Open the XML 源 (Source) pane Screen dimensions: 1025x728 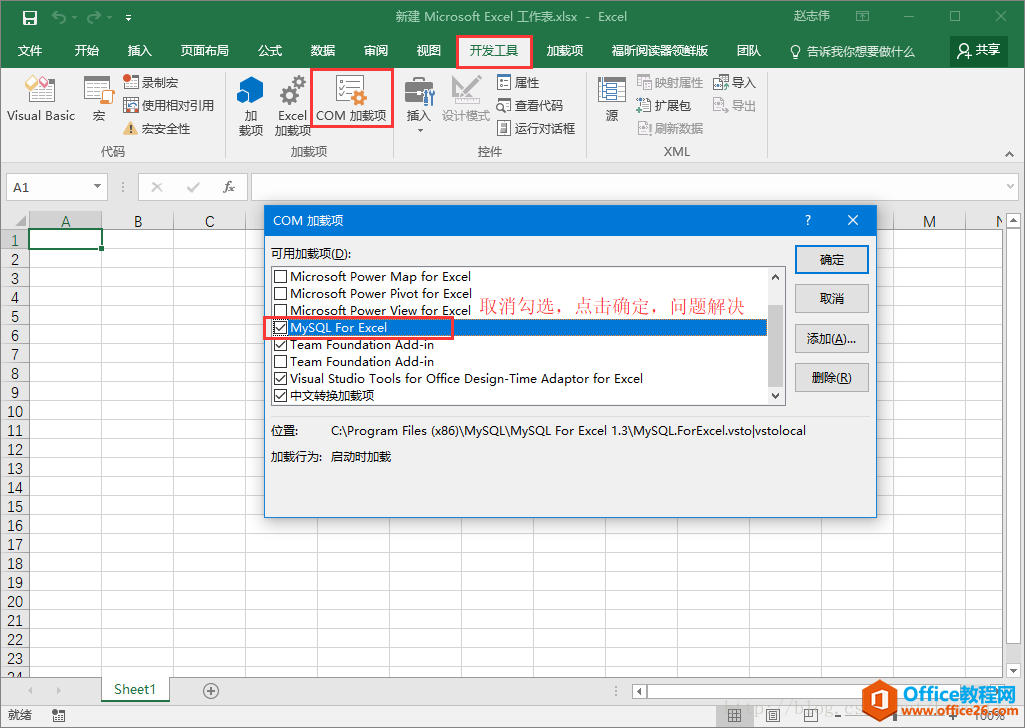click(612, 99)
